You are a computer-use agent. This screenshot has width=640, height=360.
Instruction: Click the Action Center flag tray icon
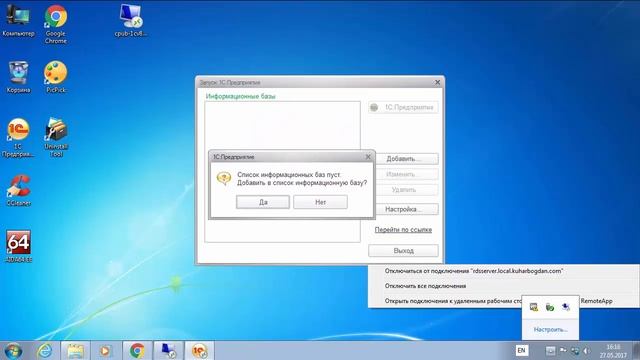coord(563,351)
